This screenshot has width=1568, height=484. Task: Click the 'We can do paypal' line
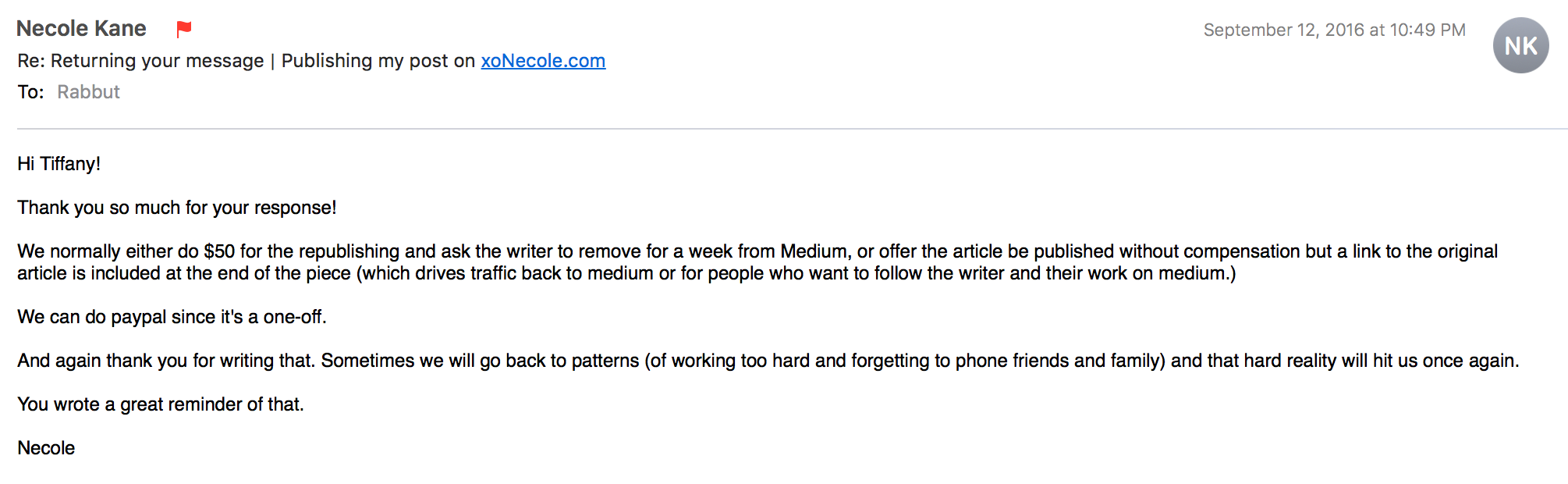(x=172, y=317)
